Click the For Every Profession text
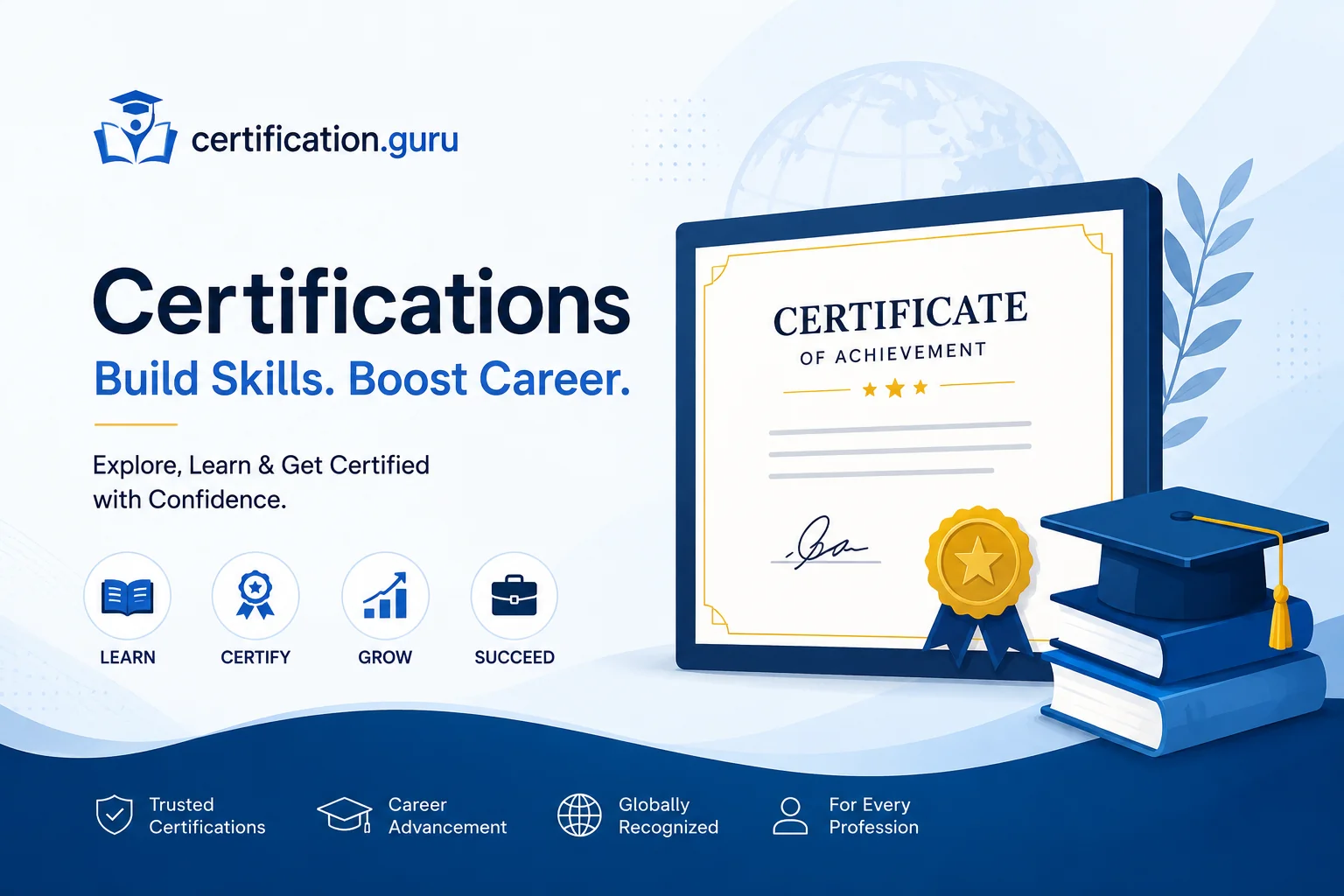The image size is (1344, 896). [874, 815]
